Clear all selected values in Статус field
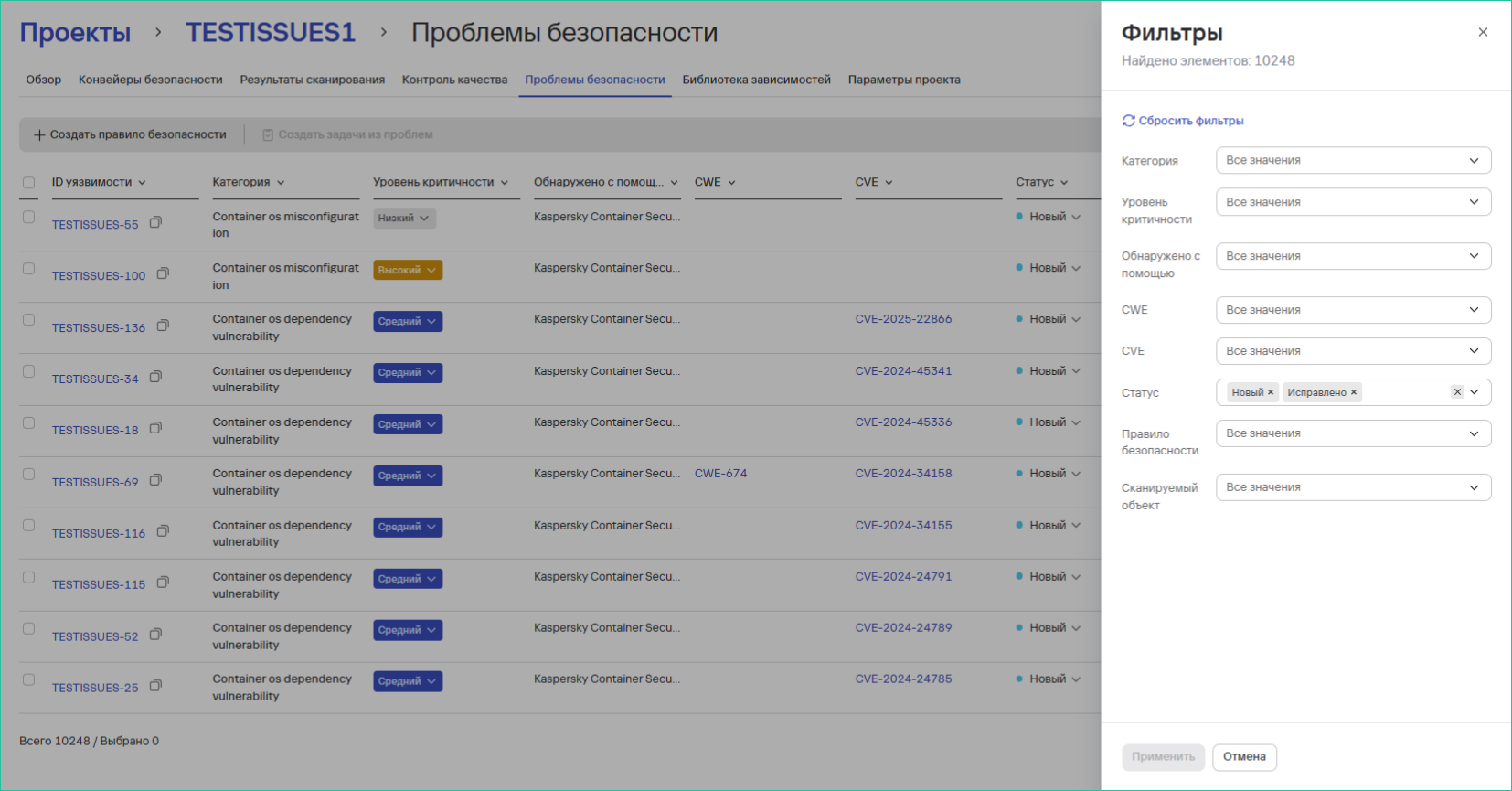Screen dimensions: 1512x791 (1457, 392)
